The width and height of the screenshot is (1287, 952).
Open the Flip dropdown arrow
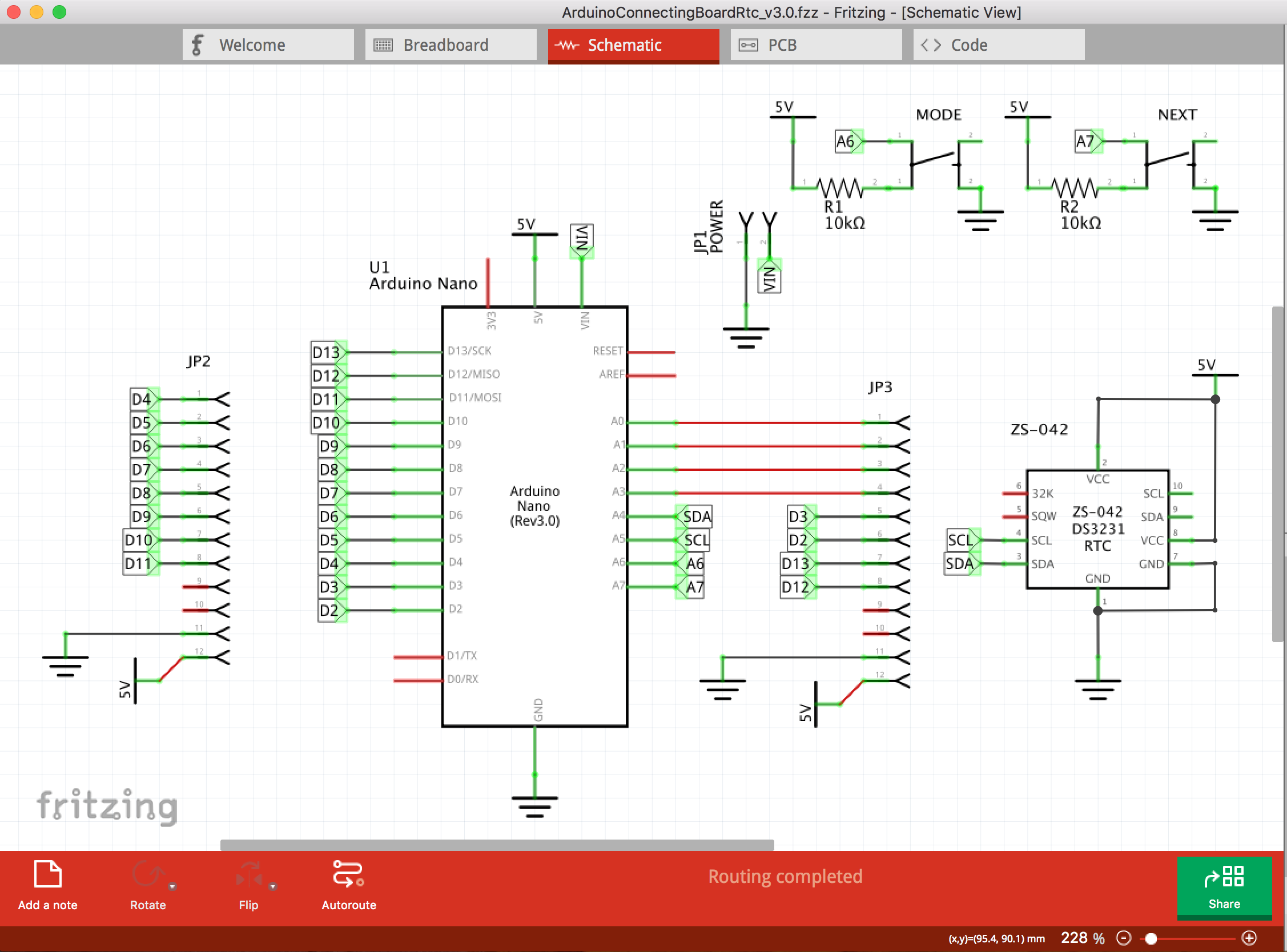click(272, 886)
